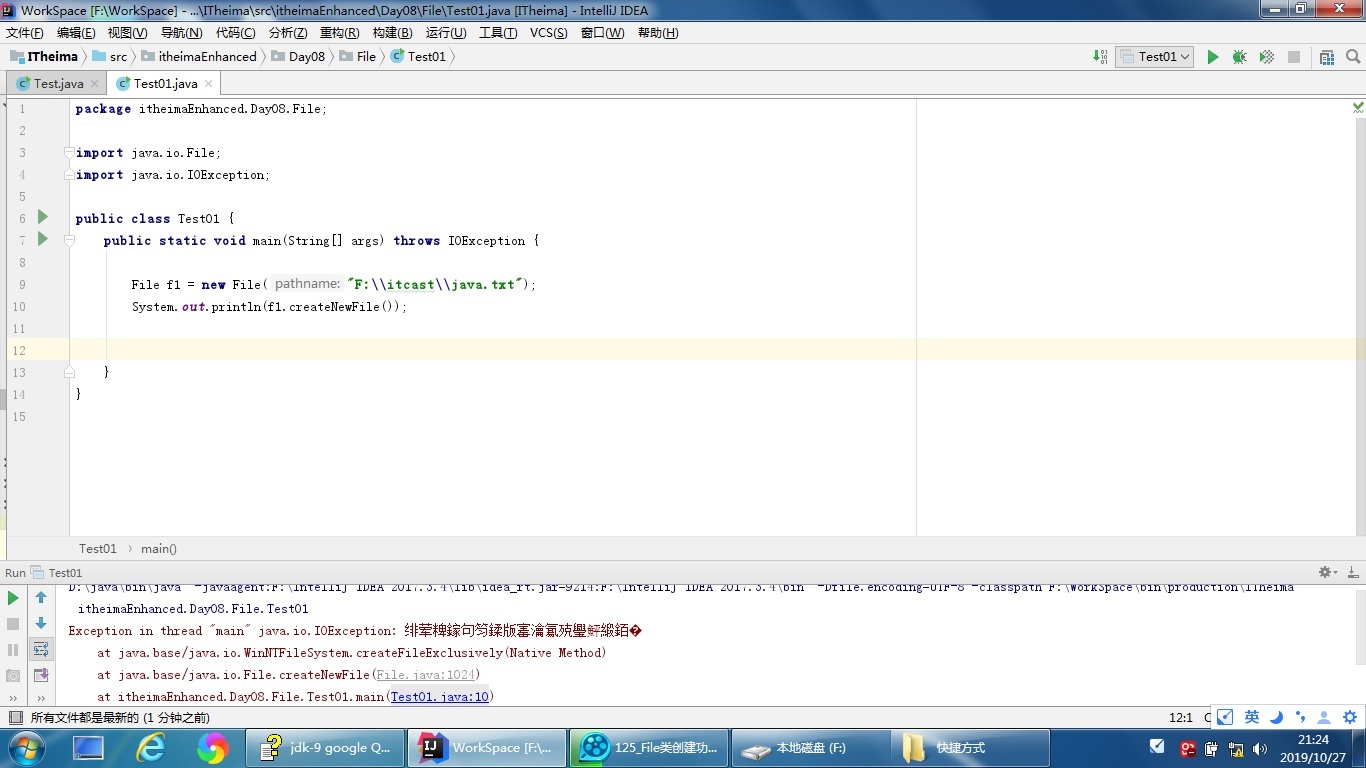The image size is (1366, 768).
Task: Click the fold end marker at line 13
Action: pyautogui.click(x=69, y=372)
